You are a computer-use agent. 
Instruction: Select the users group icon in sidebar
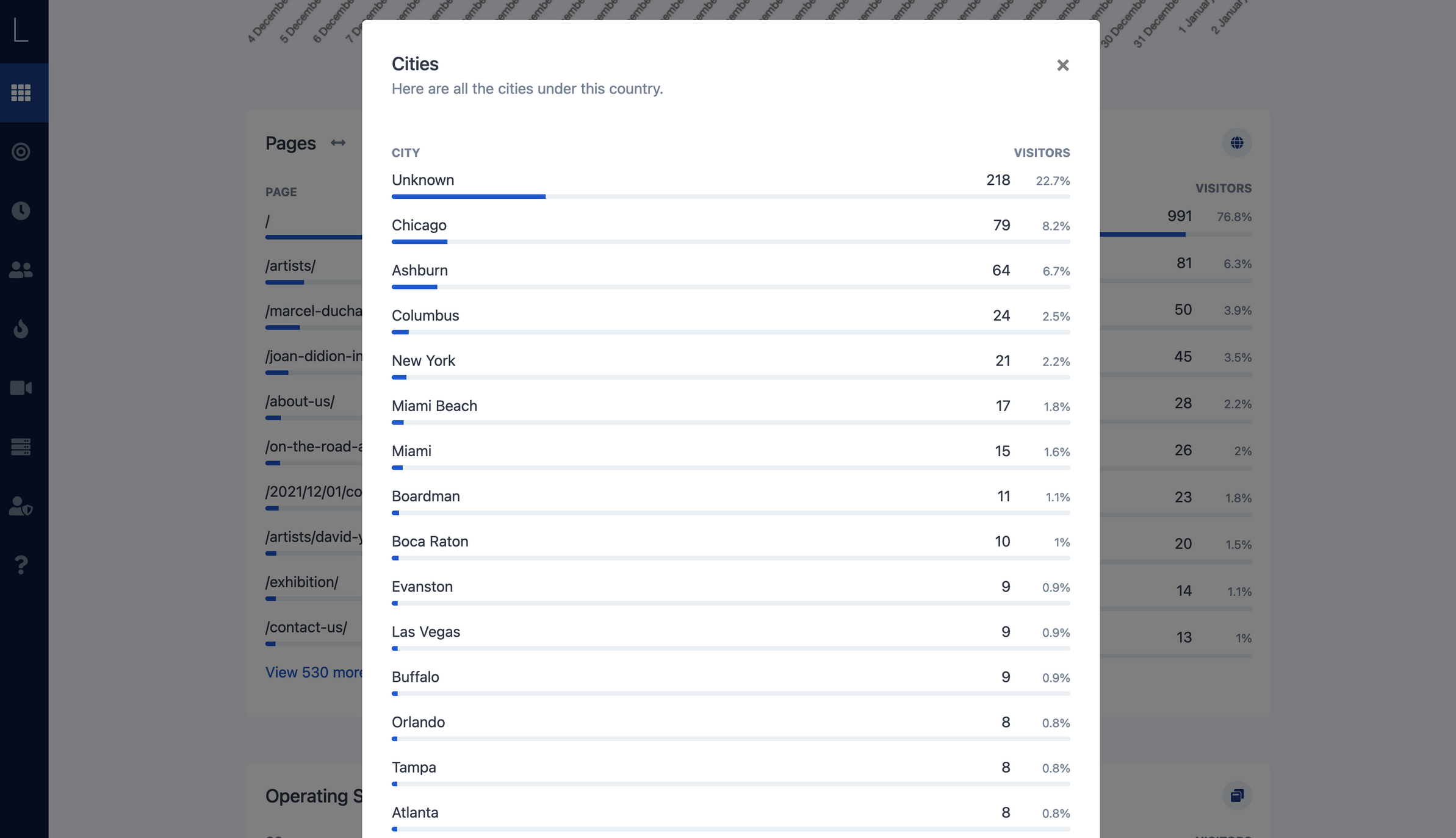pos(21,270)
